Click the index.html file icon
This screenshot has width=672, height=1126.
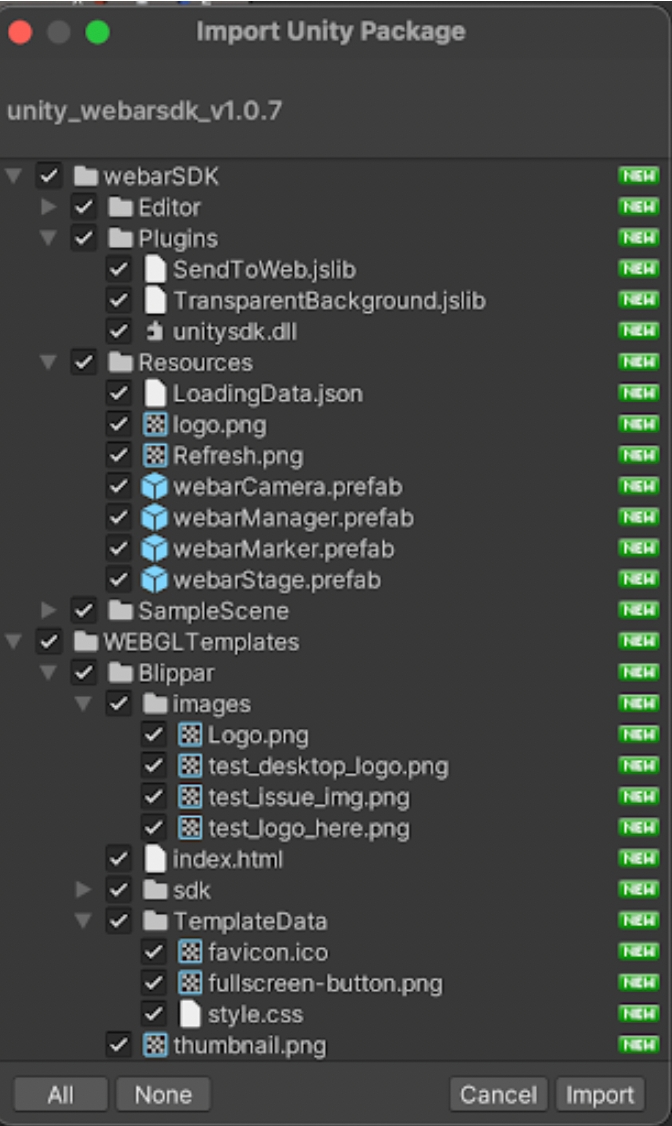(154, 859)
